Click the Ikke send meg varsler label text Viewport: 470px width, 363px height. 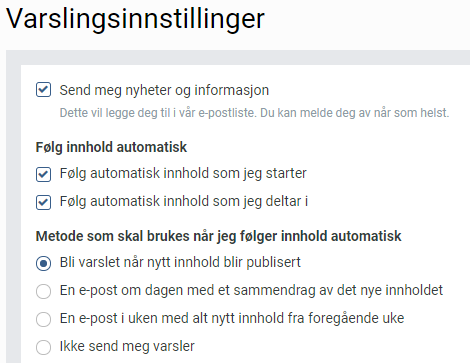coord(127,346)
